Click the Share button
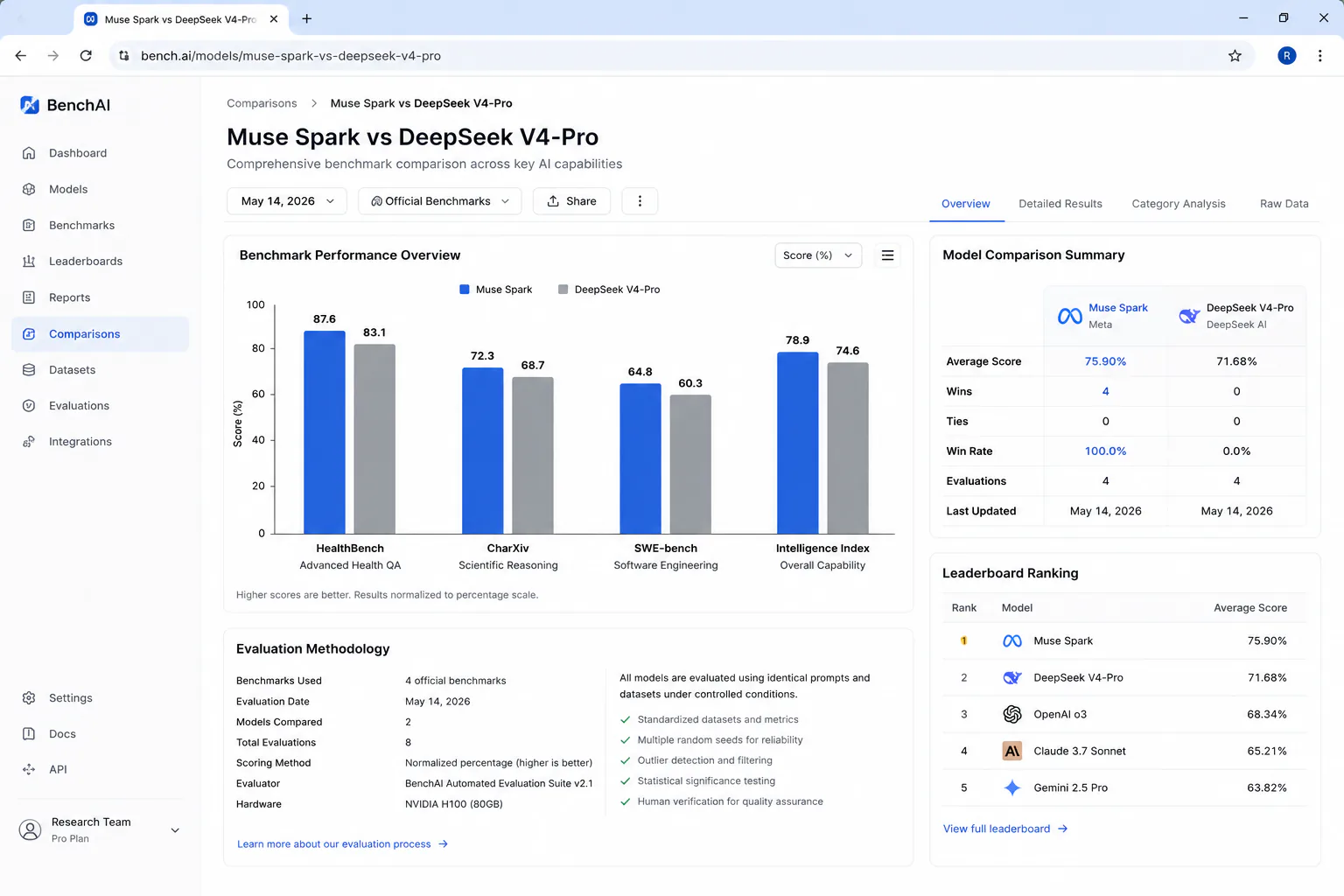This screenshot has height=896, width=1344. click(x=571, y=200)
